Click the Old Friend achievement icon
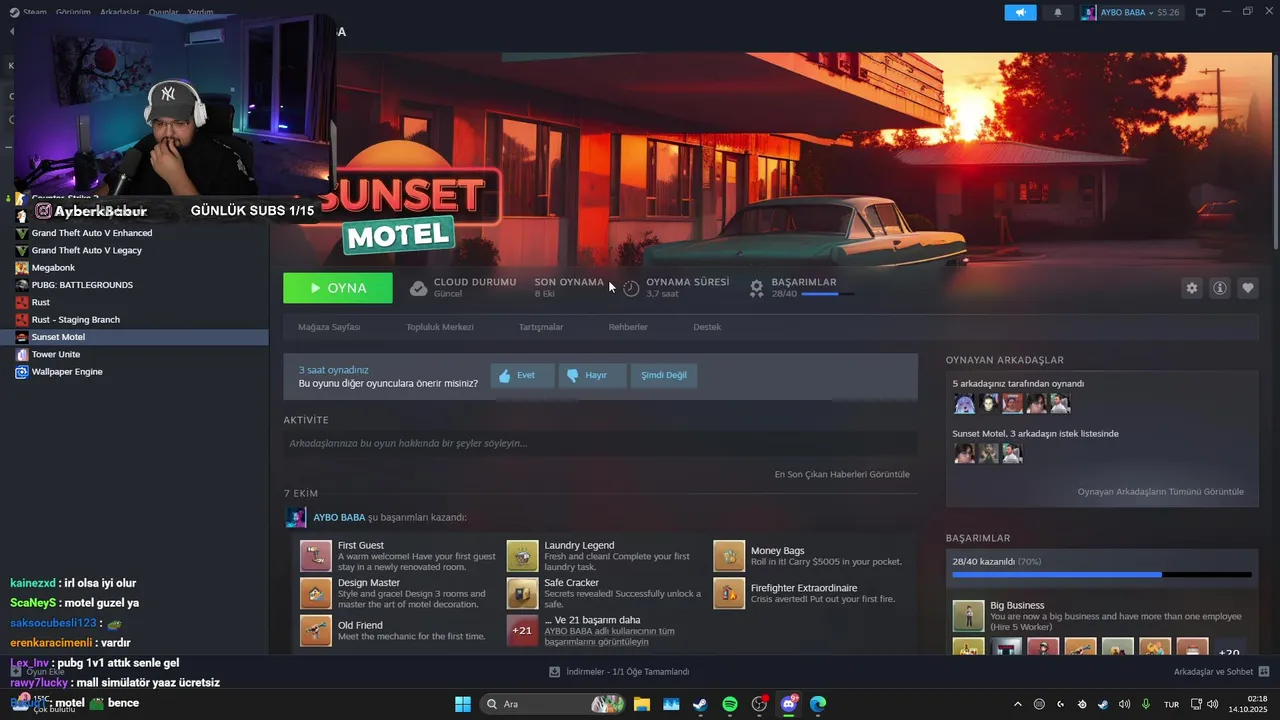 (x=316, y=630)
